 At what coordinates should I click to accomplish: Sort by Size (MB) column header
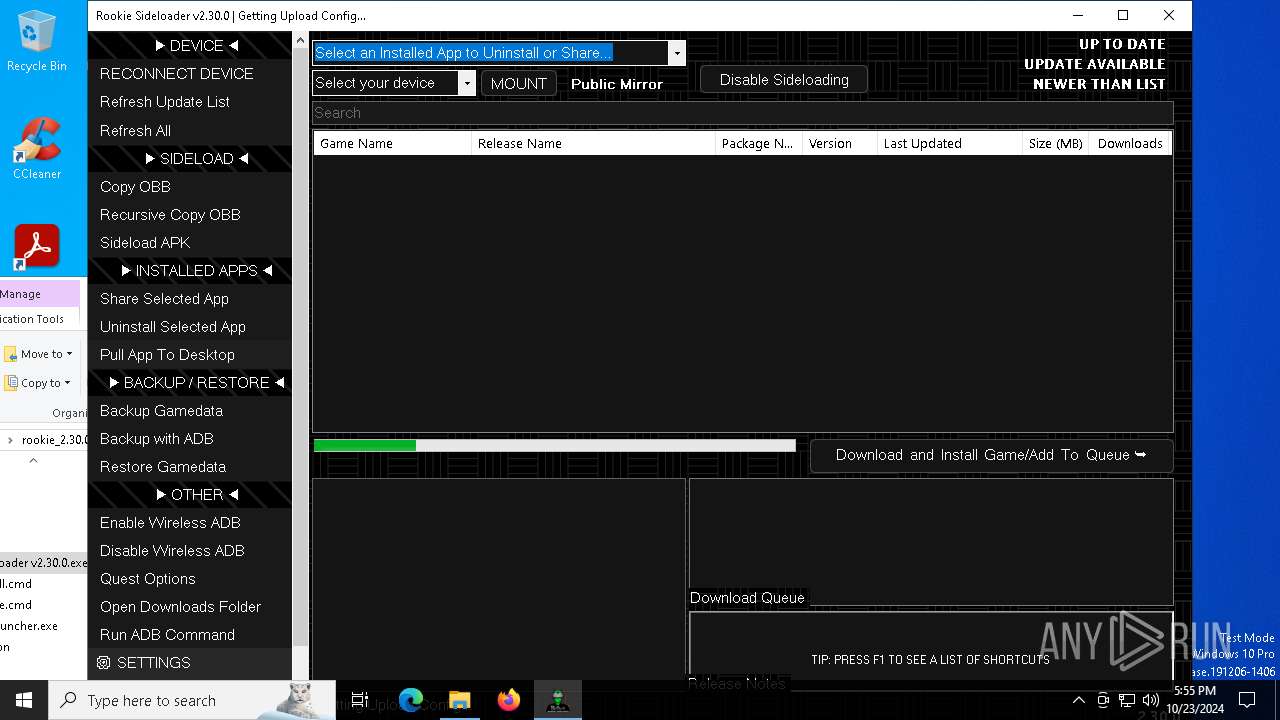[1055, 143]
